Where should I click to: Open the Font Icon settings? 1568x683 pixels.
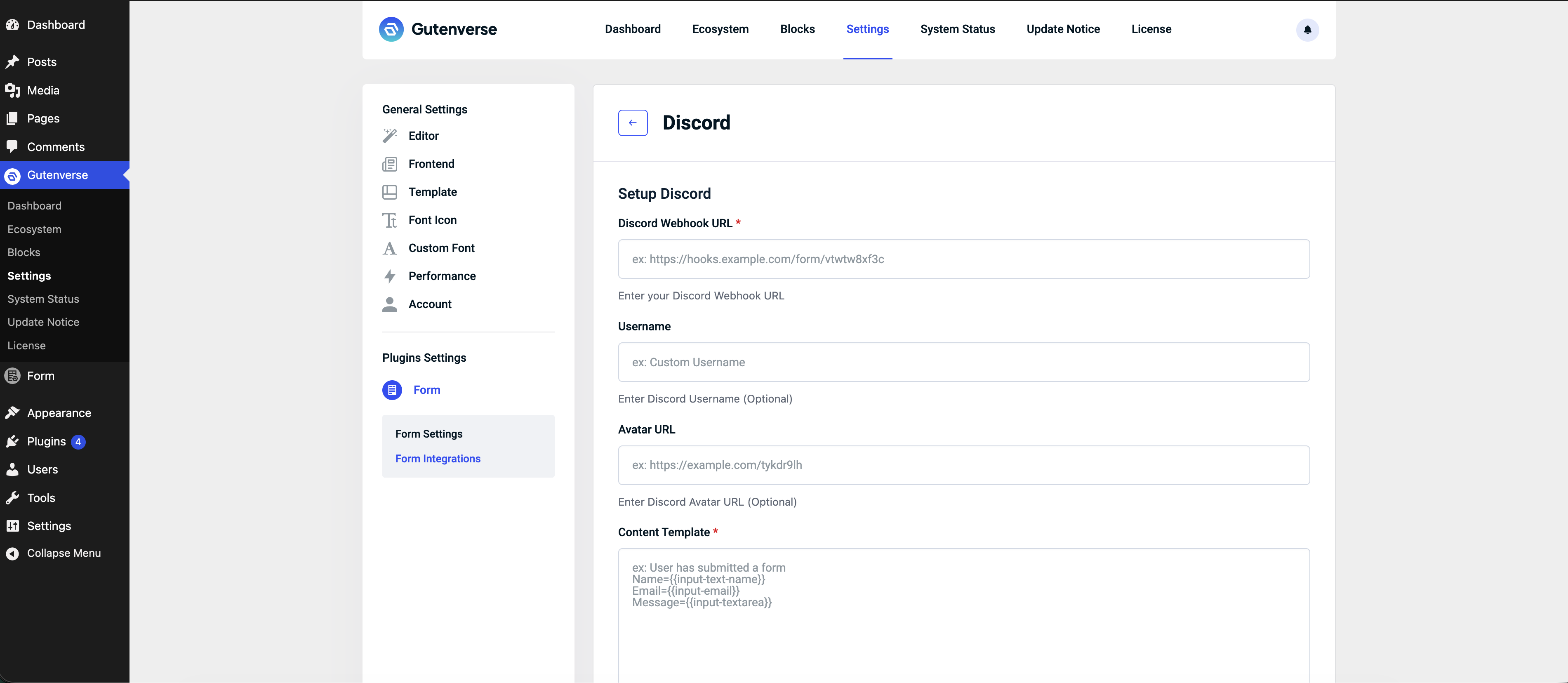coord(433,220)
